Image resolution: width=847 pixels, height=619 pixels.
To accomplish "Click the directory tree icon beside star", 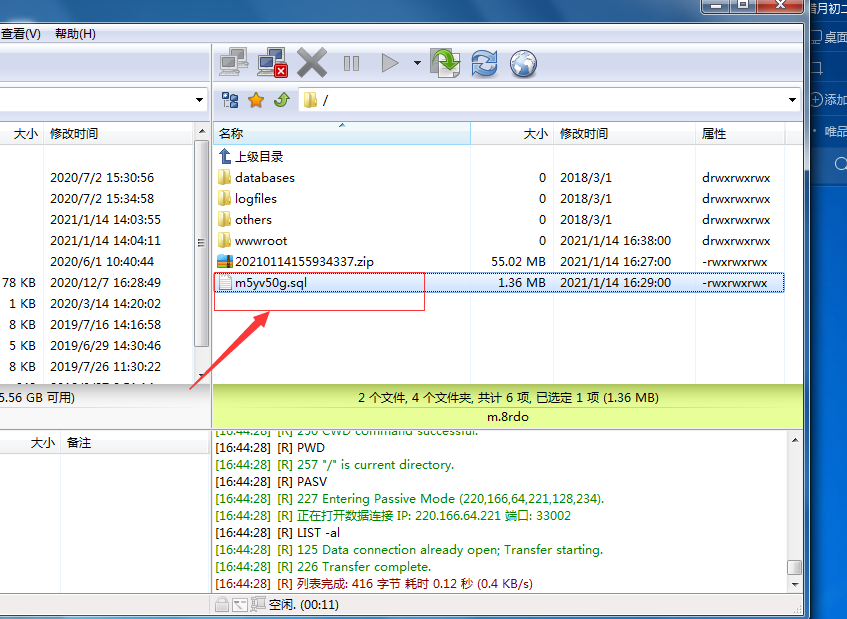I will pyautogui.click(x=230, y=100).
